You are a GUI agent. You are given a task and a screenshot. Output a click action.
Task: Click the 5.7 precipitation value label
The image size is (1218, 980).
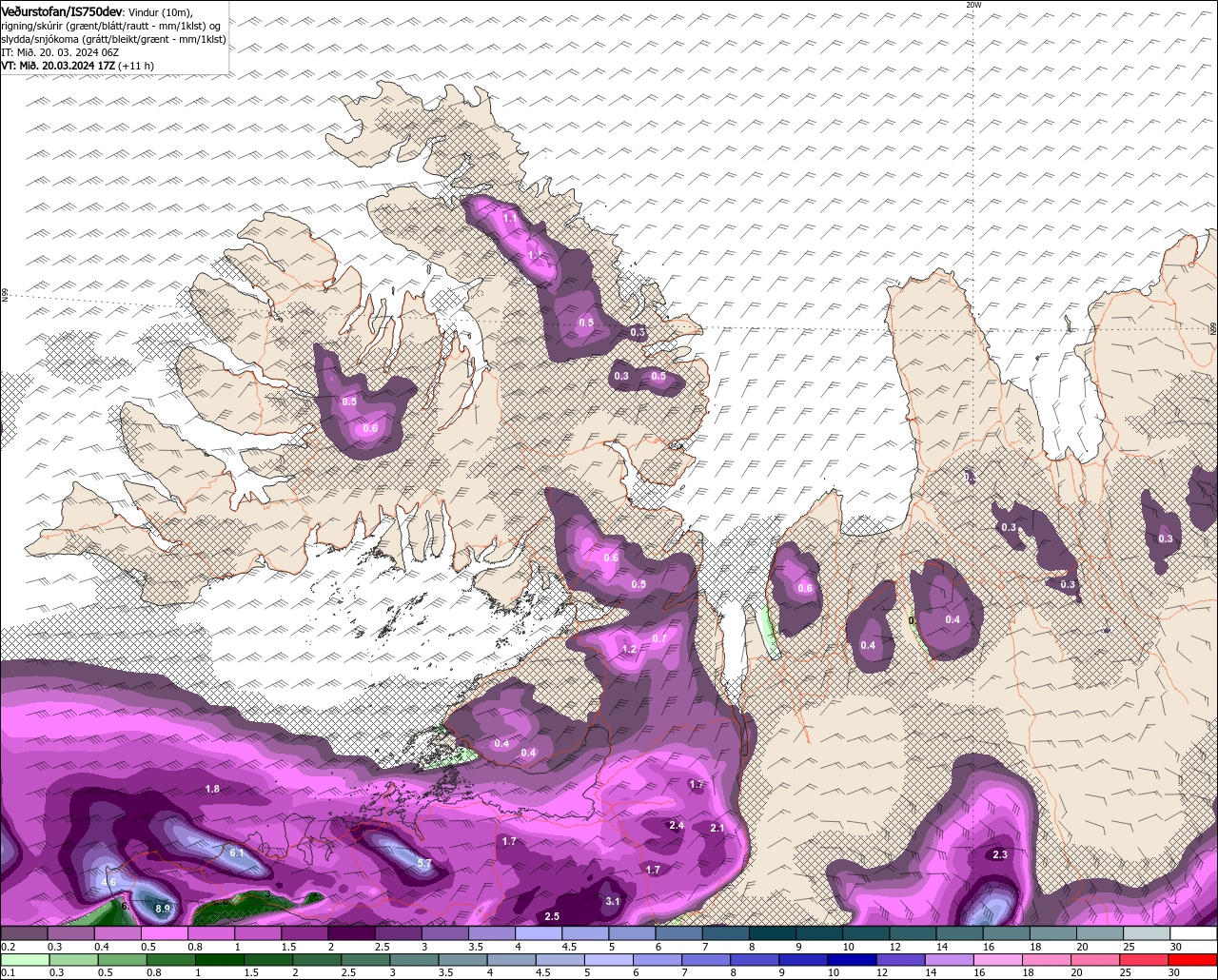point(424,863)
